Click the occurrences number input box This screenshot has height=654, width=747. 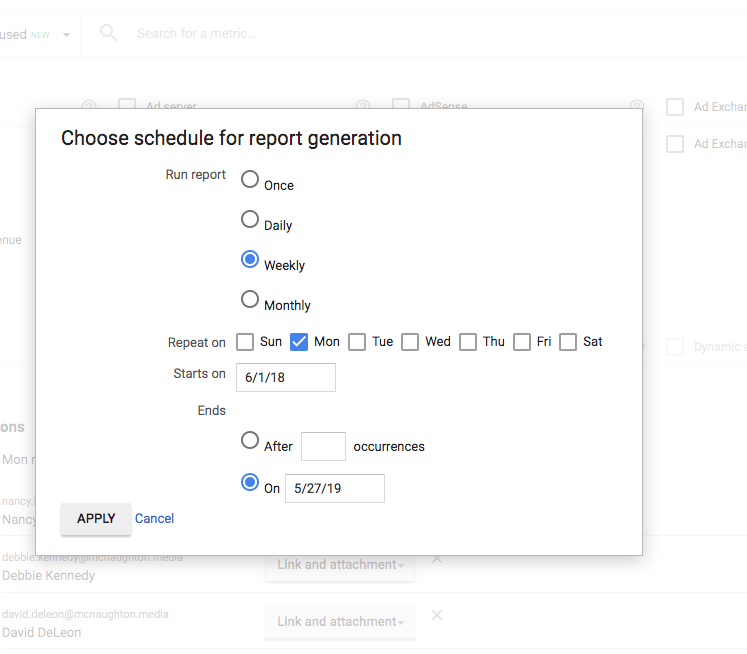[x=323, y=446]
